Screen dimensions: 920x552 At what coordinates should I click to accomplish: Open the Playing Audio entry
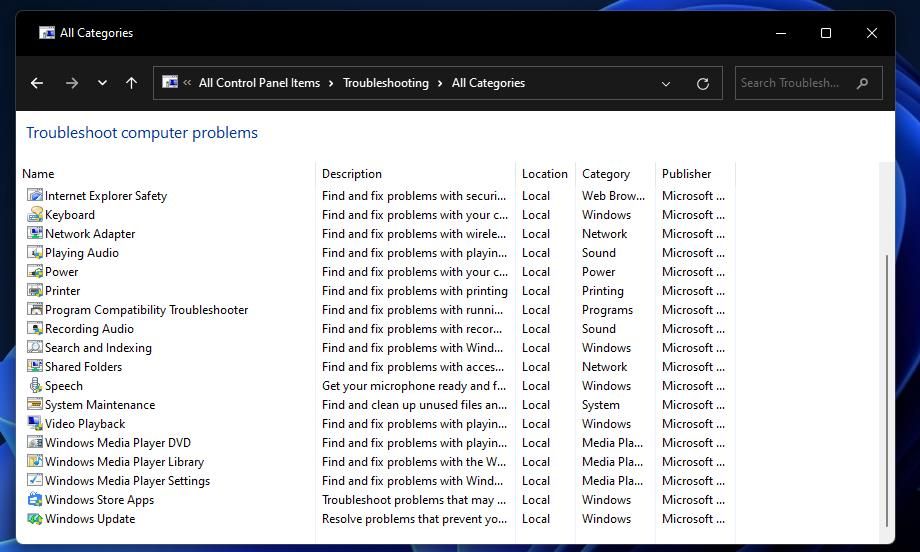coord(82,253)
